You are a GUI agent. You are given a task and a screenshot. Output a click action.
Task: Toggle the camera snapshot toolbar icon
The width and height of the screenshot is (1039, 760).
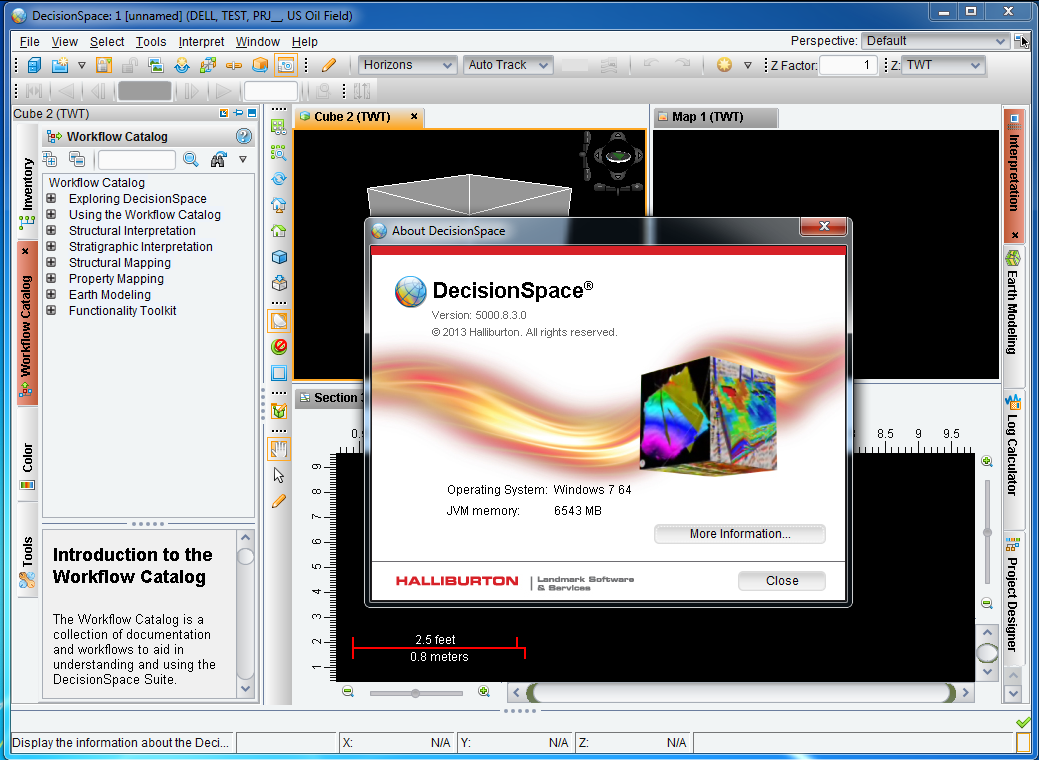(x=286, y=65)
